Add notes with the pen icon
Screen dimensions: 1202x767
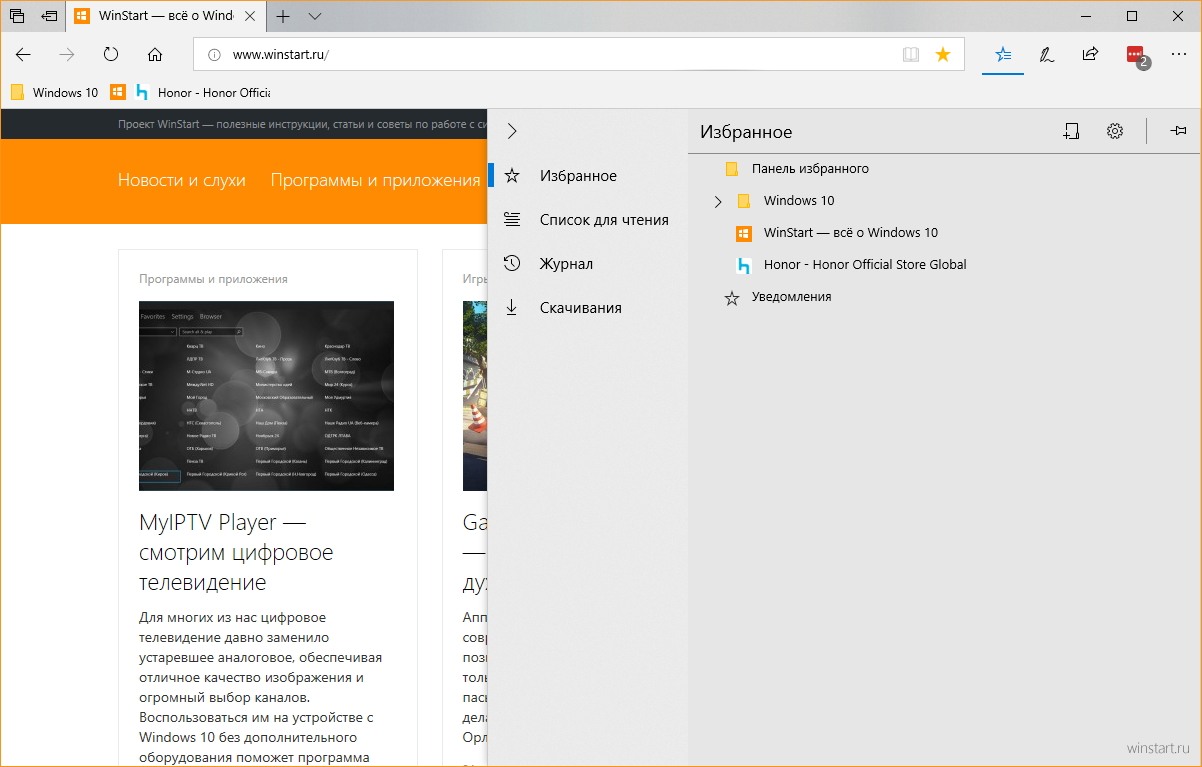point(1047,55)
